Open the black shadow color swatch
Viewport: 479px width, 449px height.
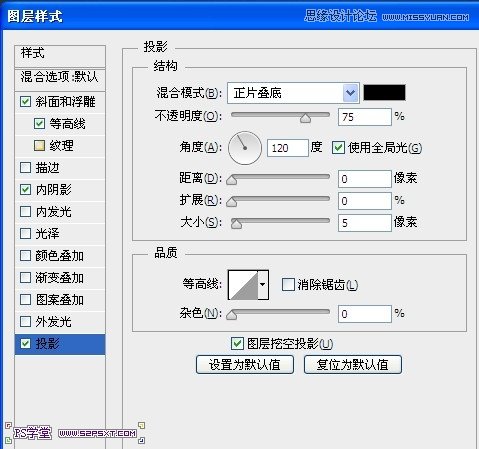pyautogui.click(x=384, y=93)
